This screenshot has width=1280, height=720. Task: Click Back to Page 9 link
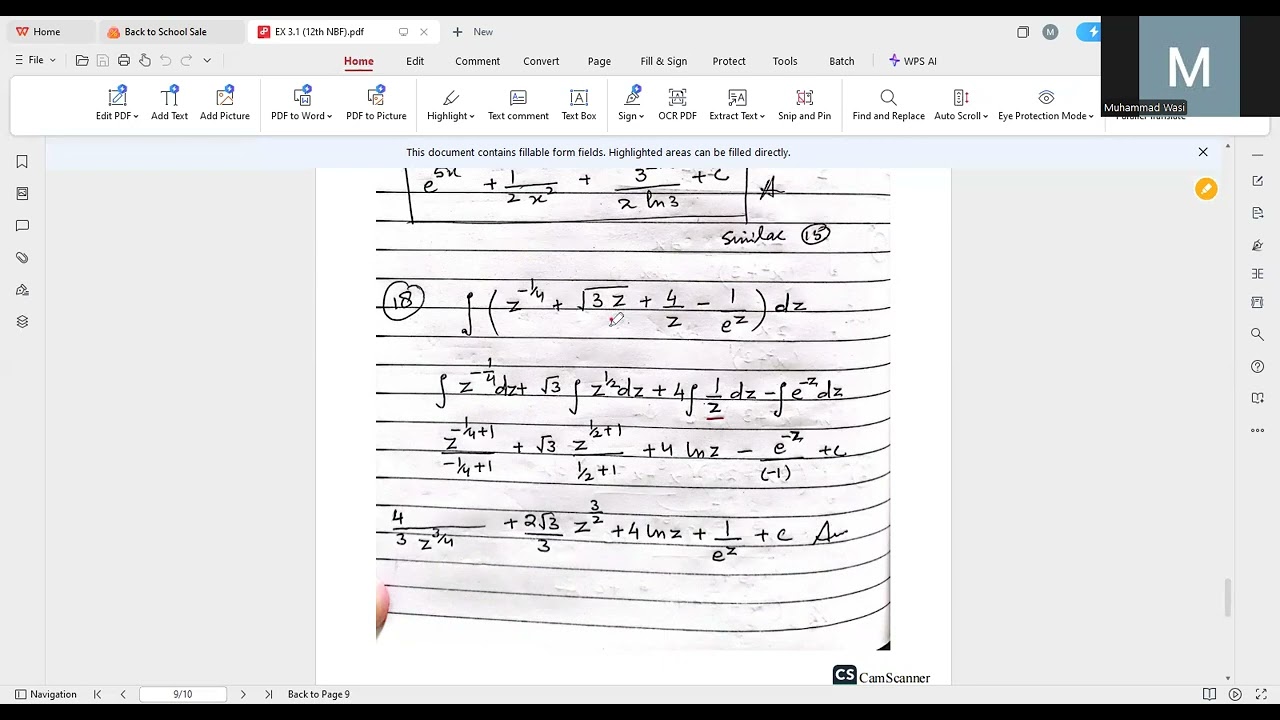point(319,694)
